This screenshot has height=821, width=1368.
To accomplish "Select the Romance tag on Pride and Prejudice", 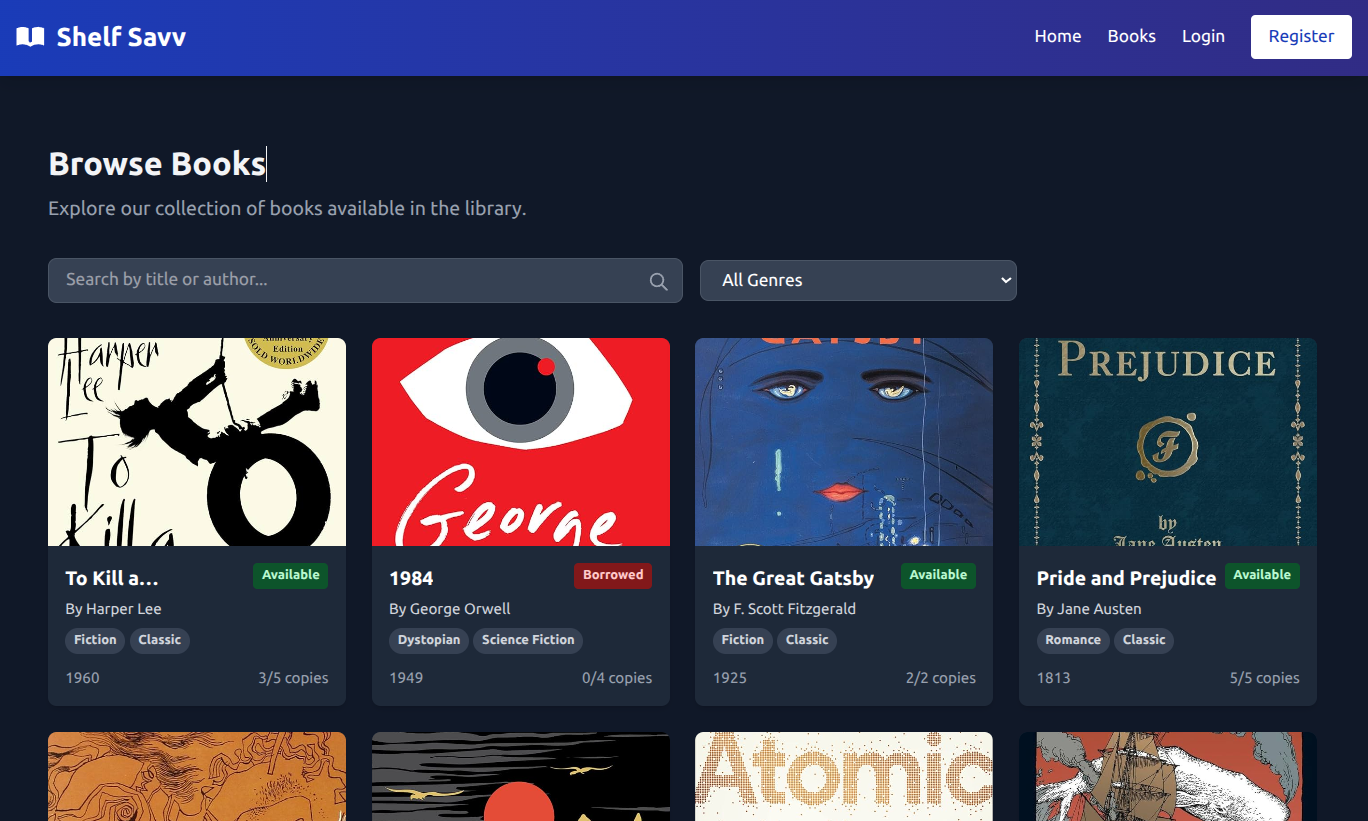I will (x=1073, y=640).
